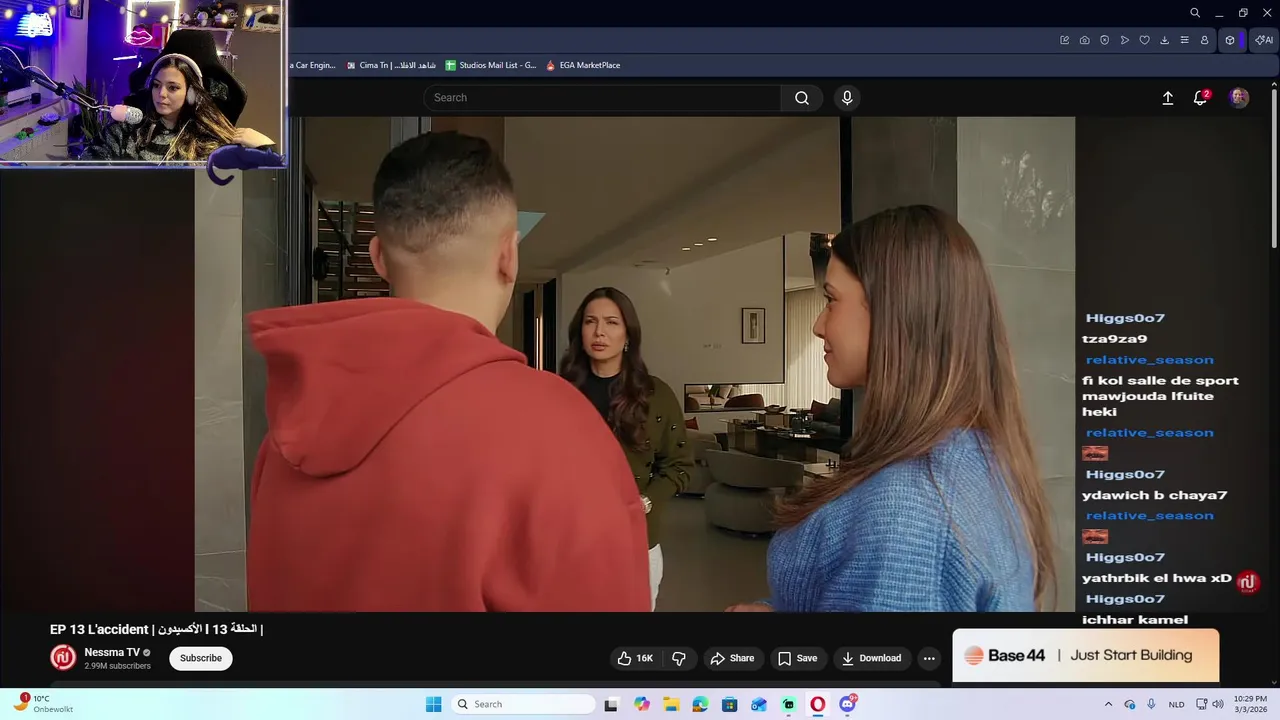Focus the Windows taskbar search box
The image size is (1280, 720).
523,704
